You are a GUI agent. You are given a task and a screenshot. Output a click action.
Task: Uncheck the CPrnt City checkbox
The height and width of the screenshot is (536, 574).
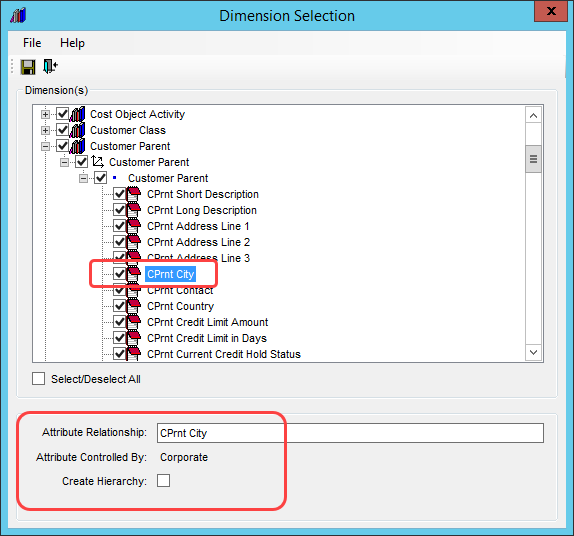click(119, 273)
